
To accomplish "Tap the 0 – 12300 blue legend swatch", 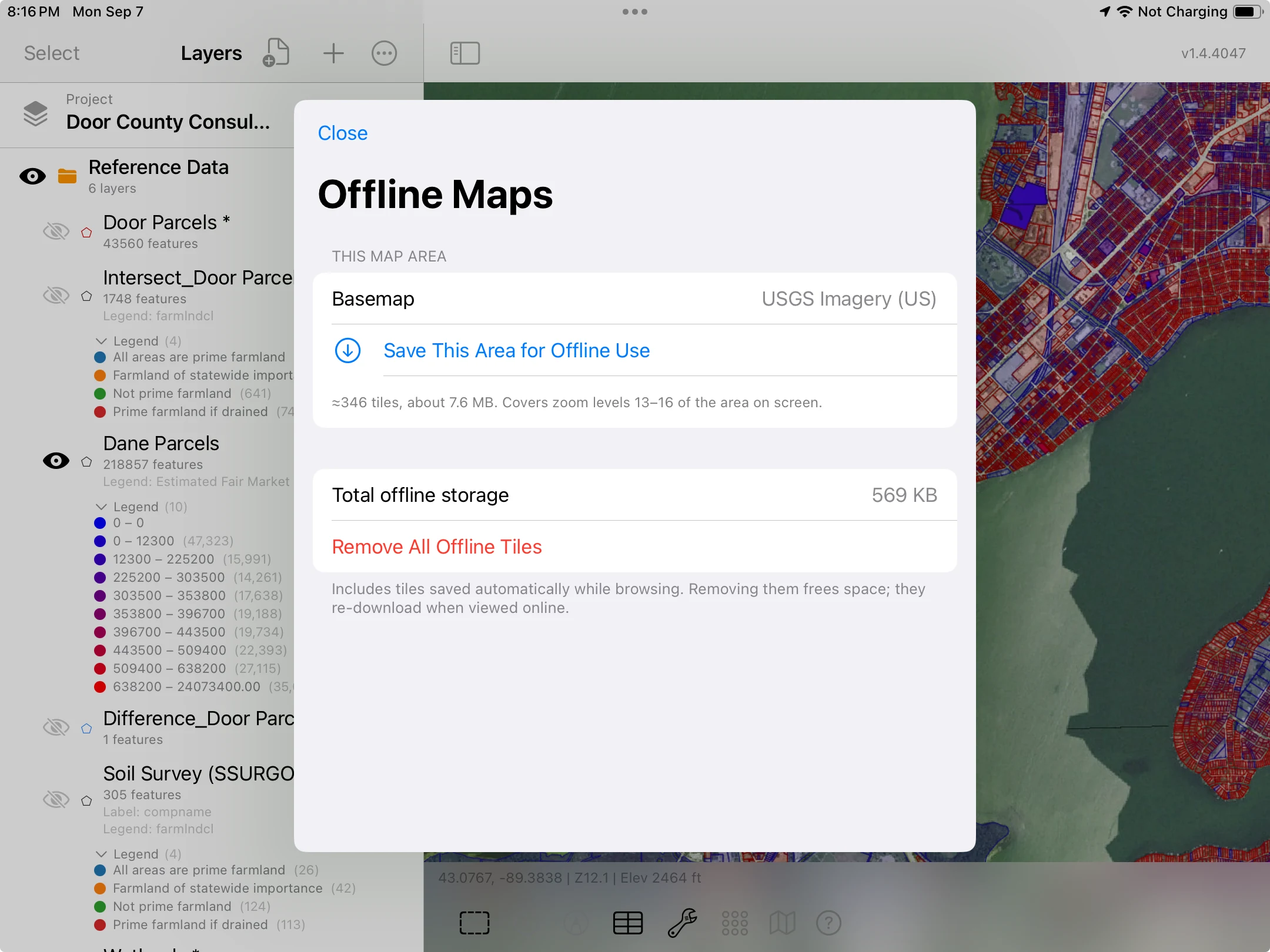I will pyautogui.click(x=100, y=541).
